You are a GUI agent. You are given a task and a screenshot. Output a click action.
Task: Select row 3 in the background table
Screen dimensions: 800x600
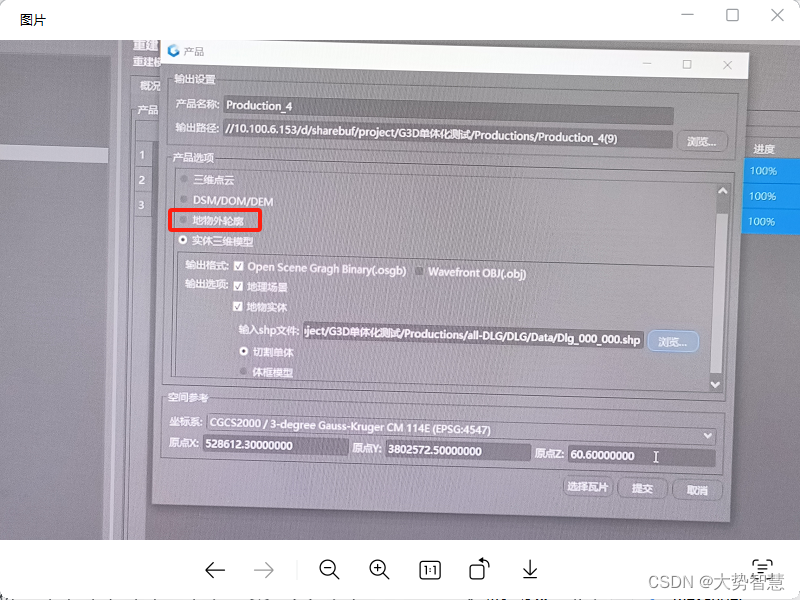(141, 205)
